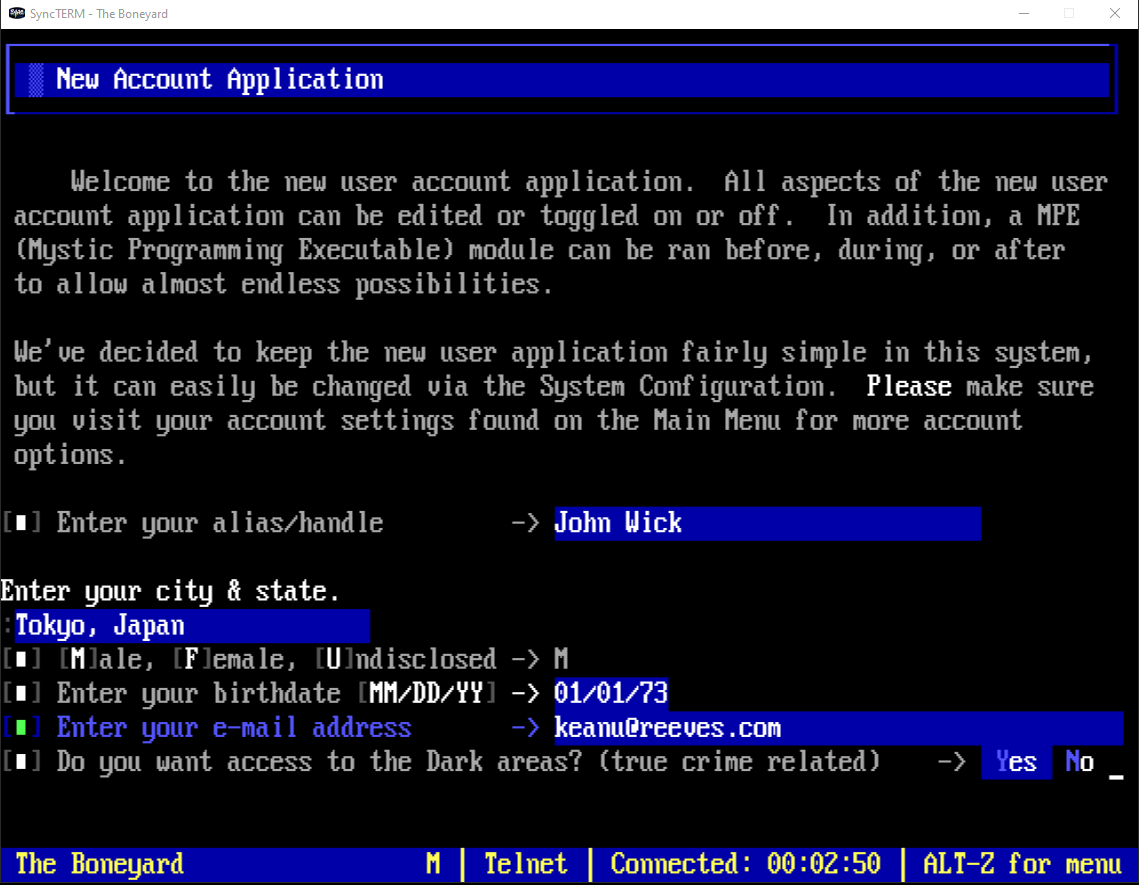
Task: Click the SyncTERM - The Boneyard window title
Action: [99, 14]
